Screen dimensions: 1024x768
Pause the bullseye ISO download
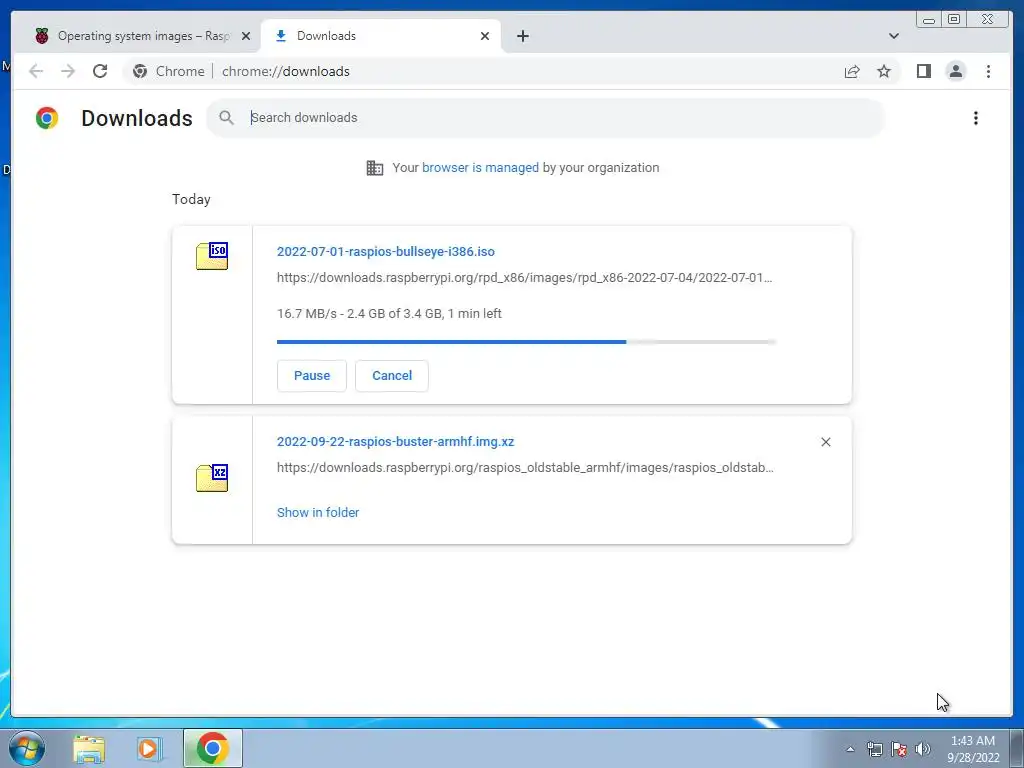tap(312, 376)
